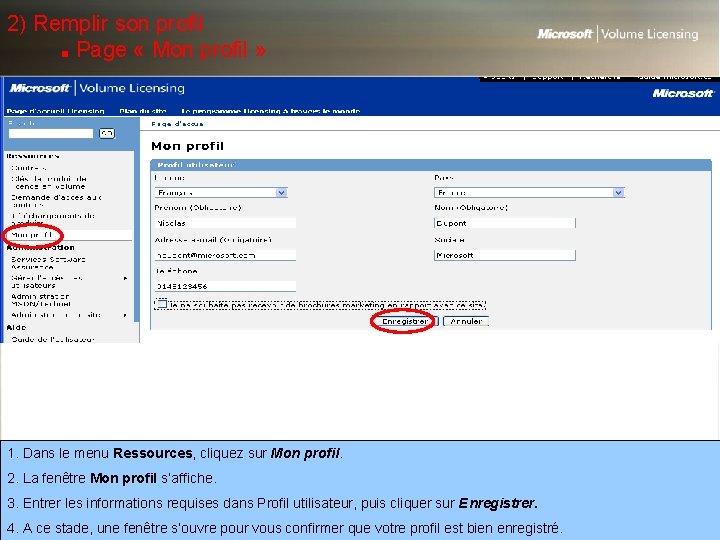Open the Licensing à travers le monde menu
Image resolution: width=720 pixels, height=540 pixels.
click(270, 111)
